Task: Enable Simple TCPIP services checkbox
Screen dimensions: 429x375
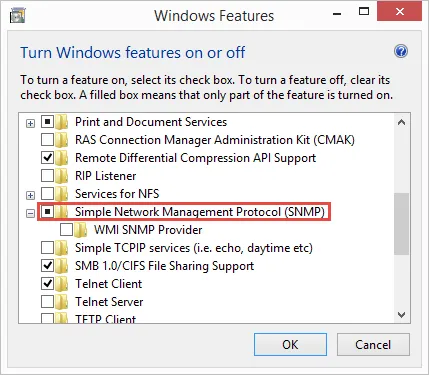Action: point(47,248)
